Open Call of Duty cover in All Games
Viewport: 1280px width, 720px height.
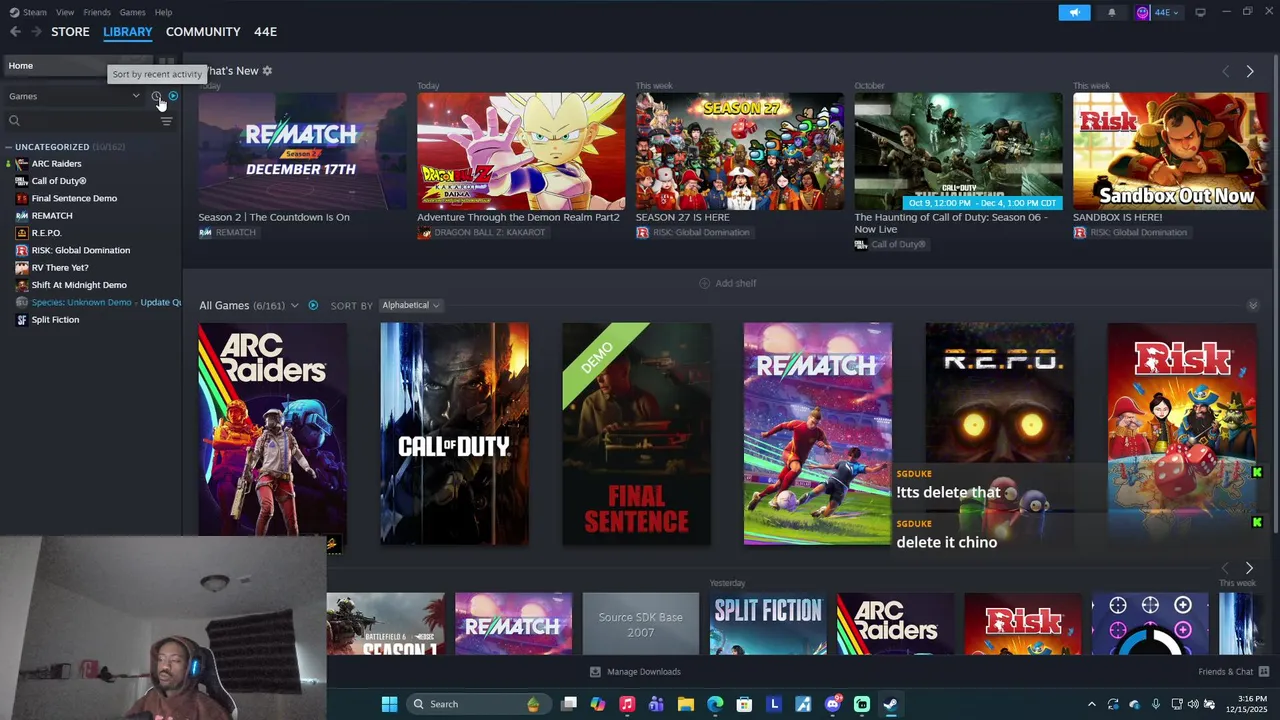point(454,434)
